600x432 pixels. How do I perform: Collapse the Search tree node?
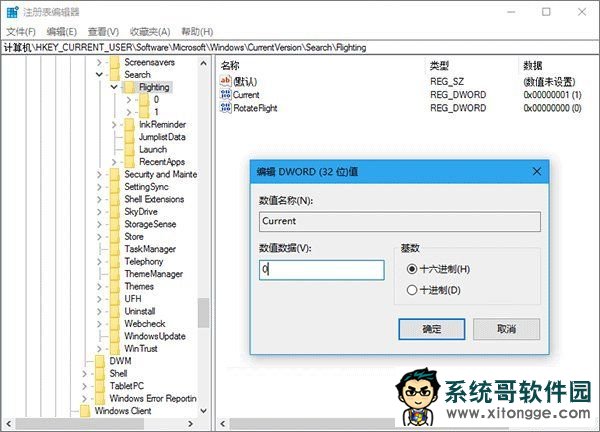[99, 75]
